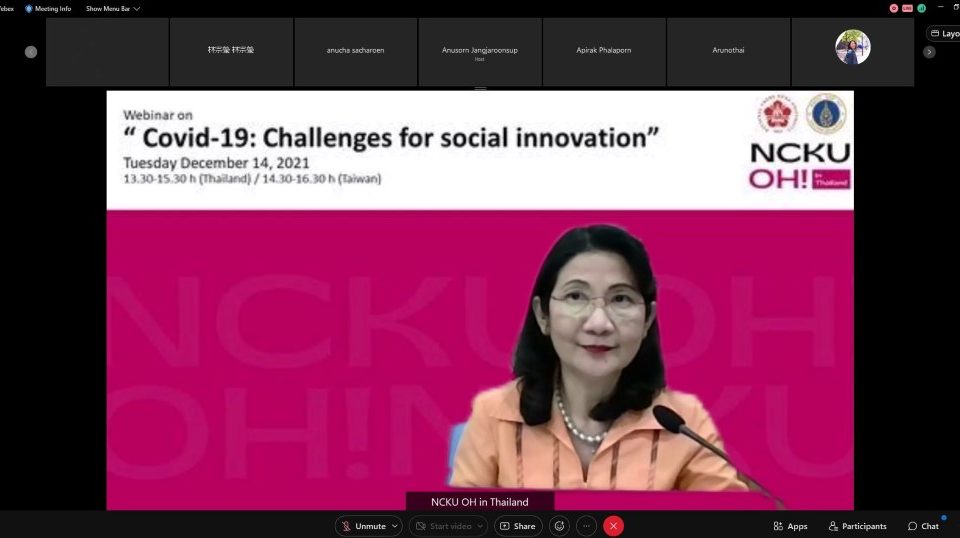
Task: Click the red recording indicator icon
Action: pos(894,8)
